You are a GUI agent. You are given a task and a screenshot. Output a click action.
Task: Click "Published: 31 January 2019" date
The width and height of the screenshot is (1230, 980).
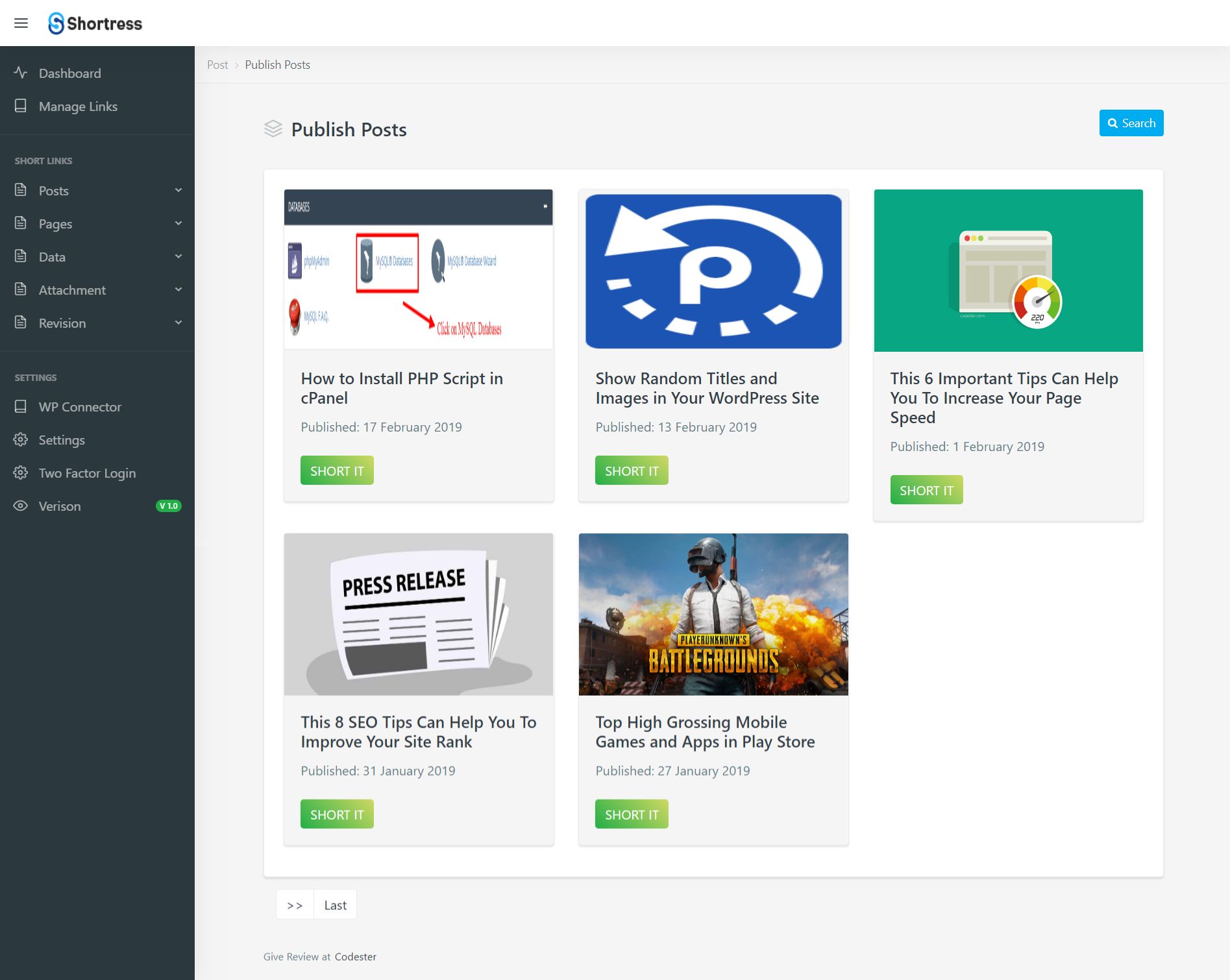point(378,771)
